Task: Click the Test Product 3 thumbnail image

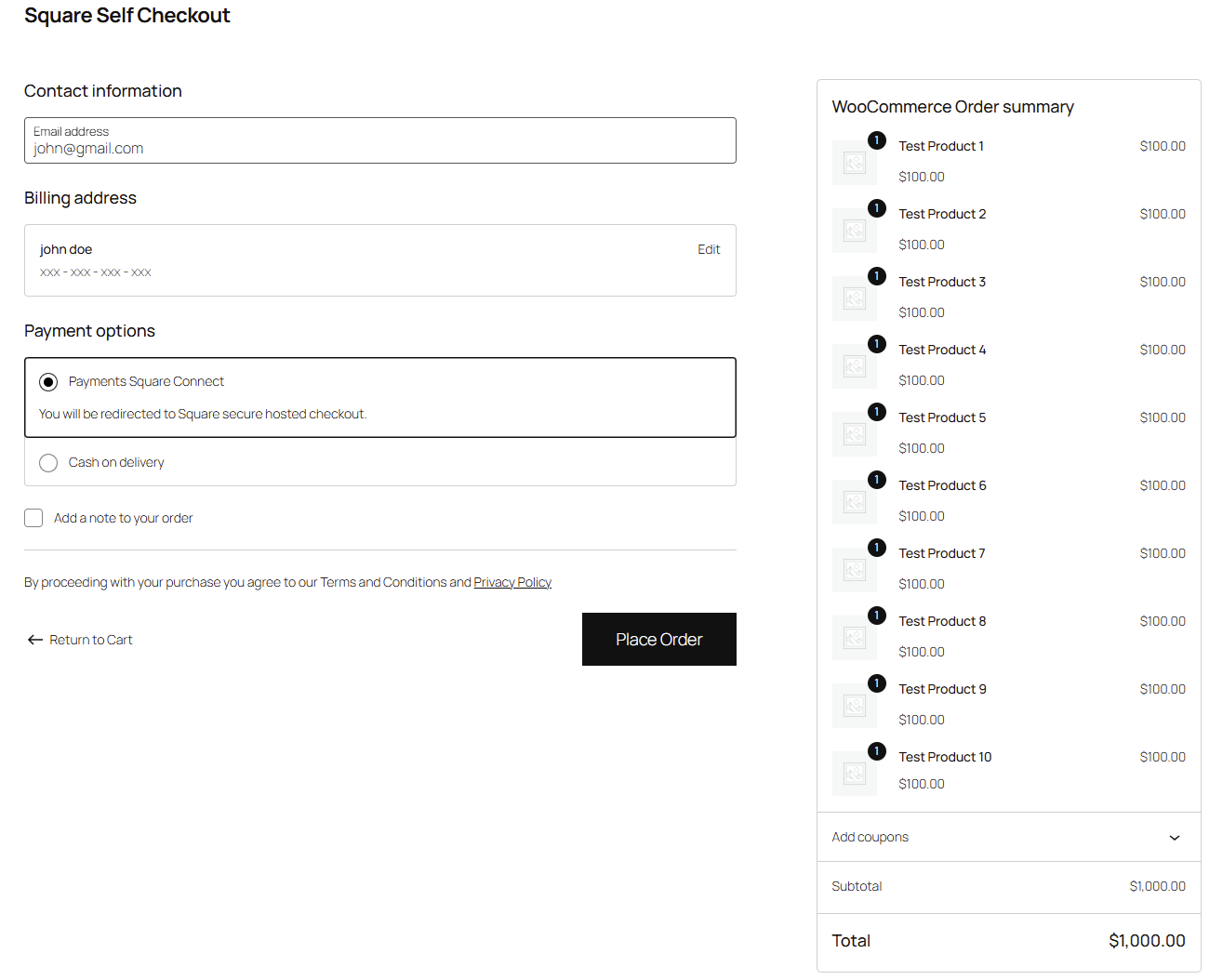Action: 854,298
